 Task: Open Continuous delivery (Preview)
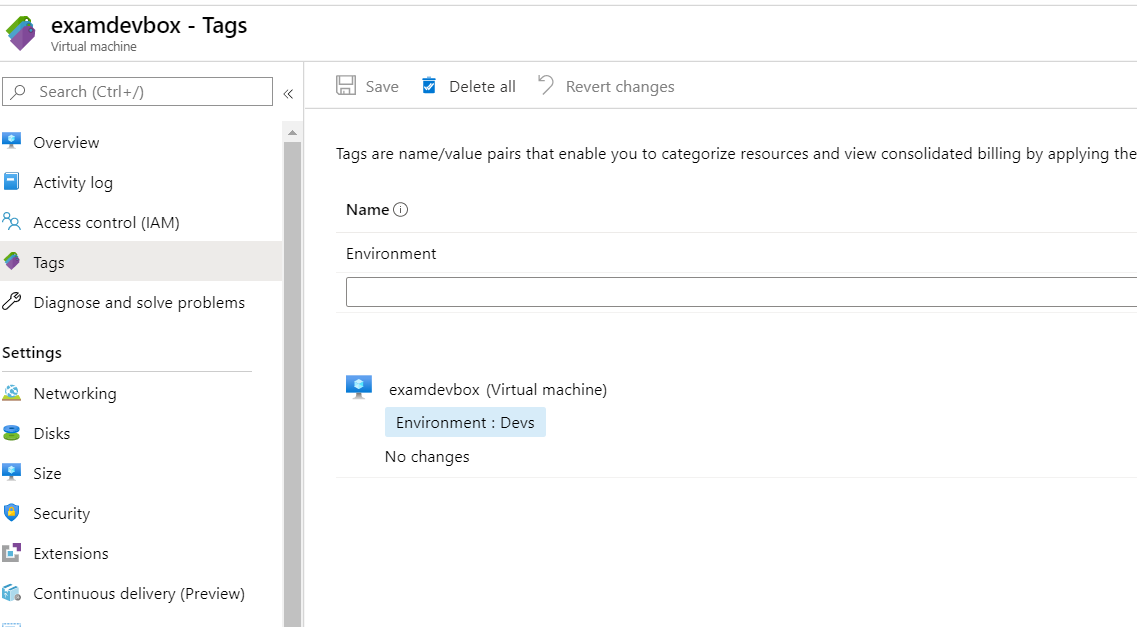pos(141,593)
